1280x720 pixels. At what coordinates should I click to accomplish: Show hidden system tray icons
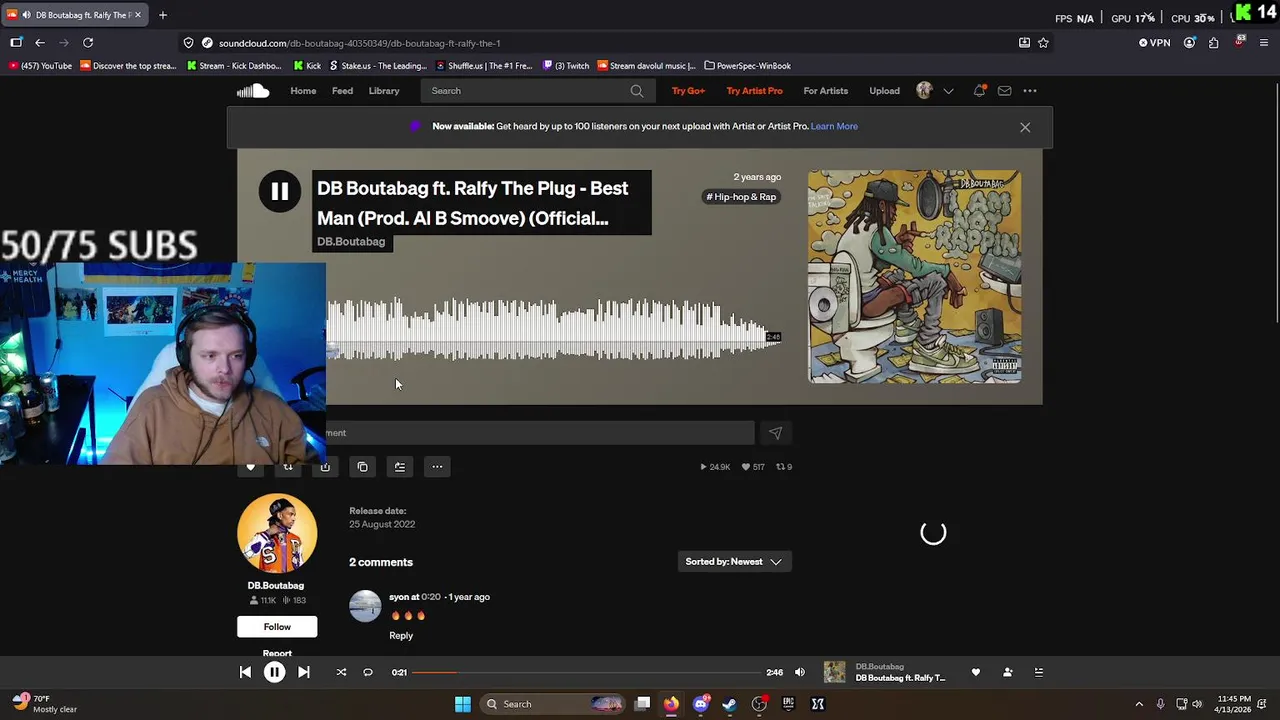1138,704
